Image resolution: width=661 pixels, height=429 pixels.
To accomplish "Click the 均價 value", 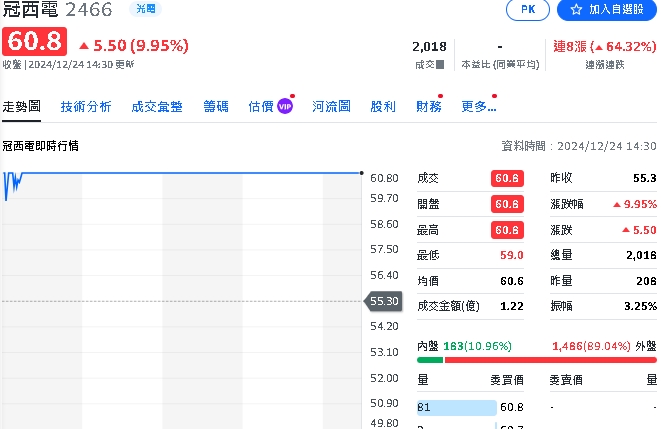I will pyautogui.click(x=511, y=281).
